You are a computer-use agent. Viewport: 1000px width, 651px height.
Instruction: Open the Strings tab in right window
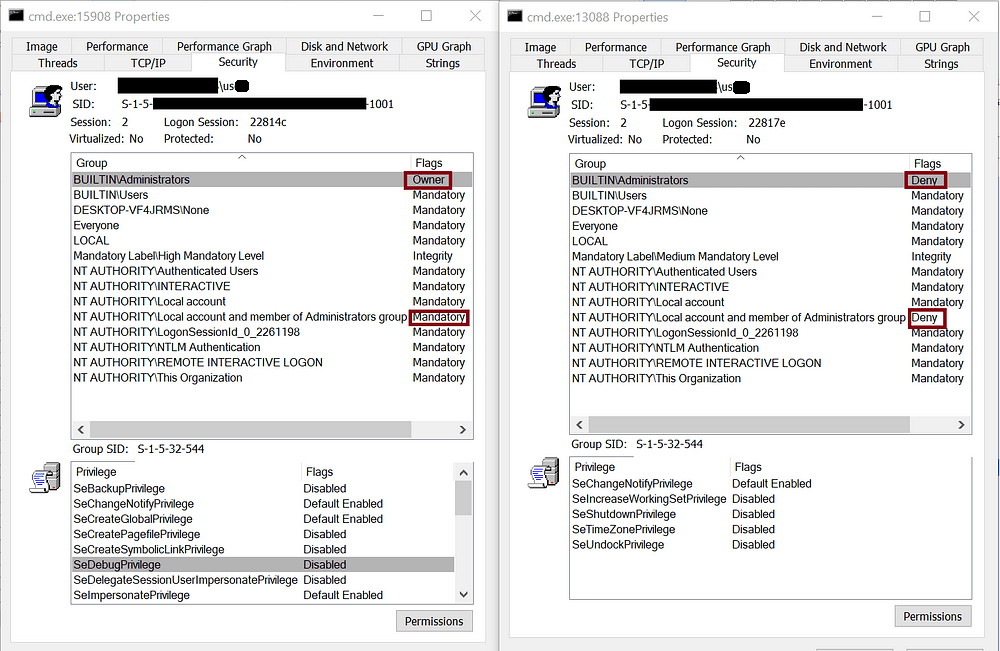[x=940, y=62]
